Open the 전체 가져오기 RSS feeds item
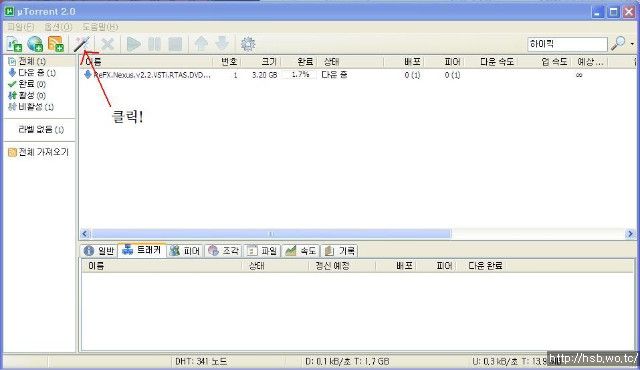Viewport: 640px width, 370px height. 39,152
